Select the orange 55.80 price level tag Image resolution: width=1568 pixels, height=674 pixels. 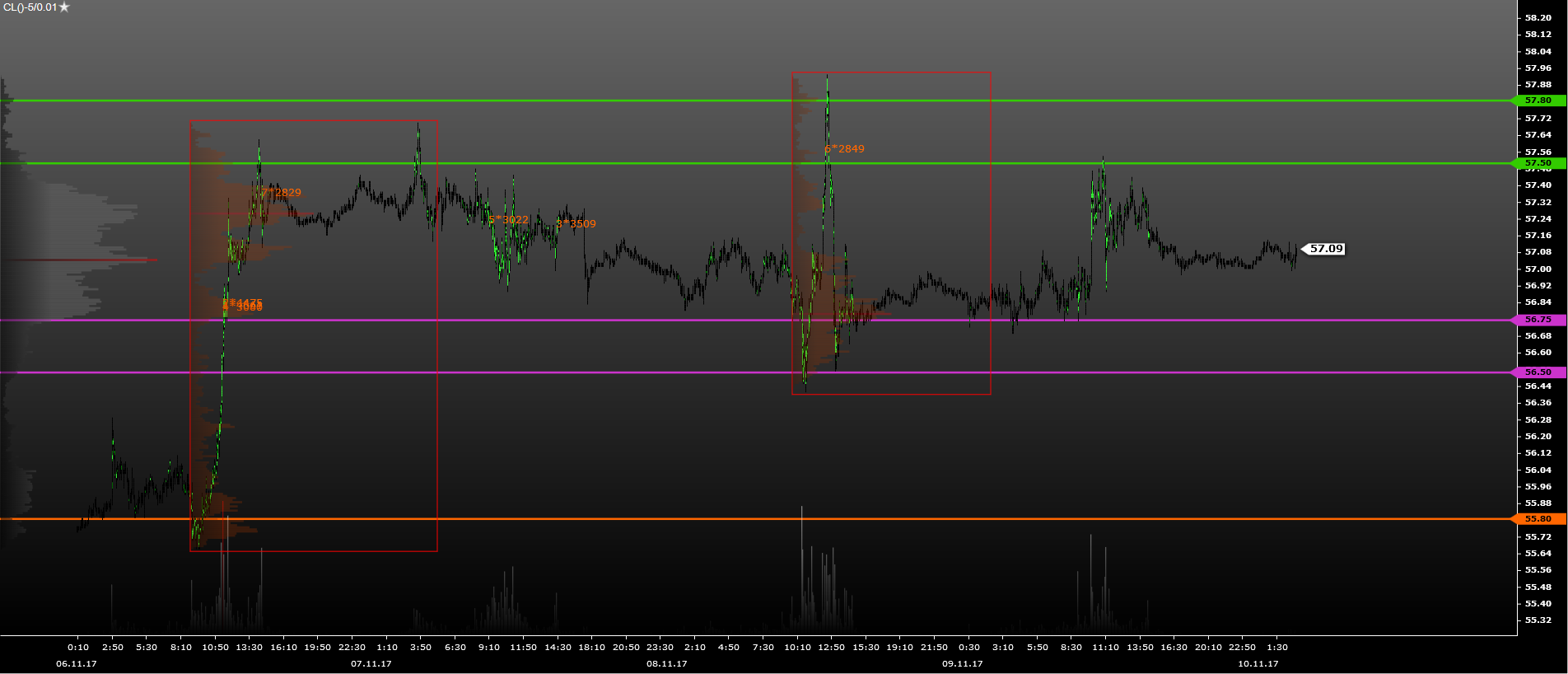point(1538,519)
